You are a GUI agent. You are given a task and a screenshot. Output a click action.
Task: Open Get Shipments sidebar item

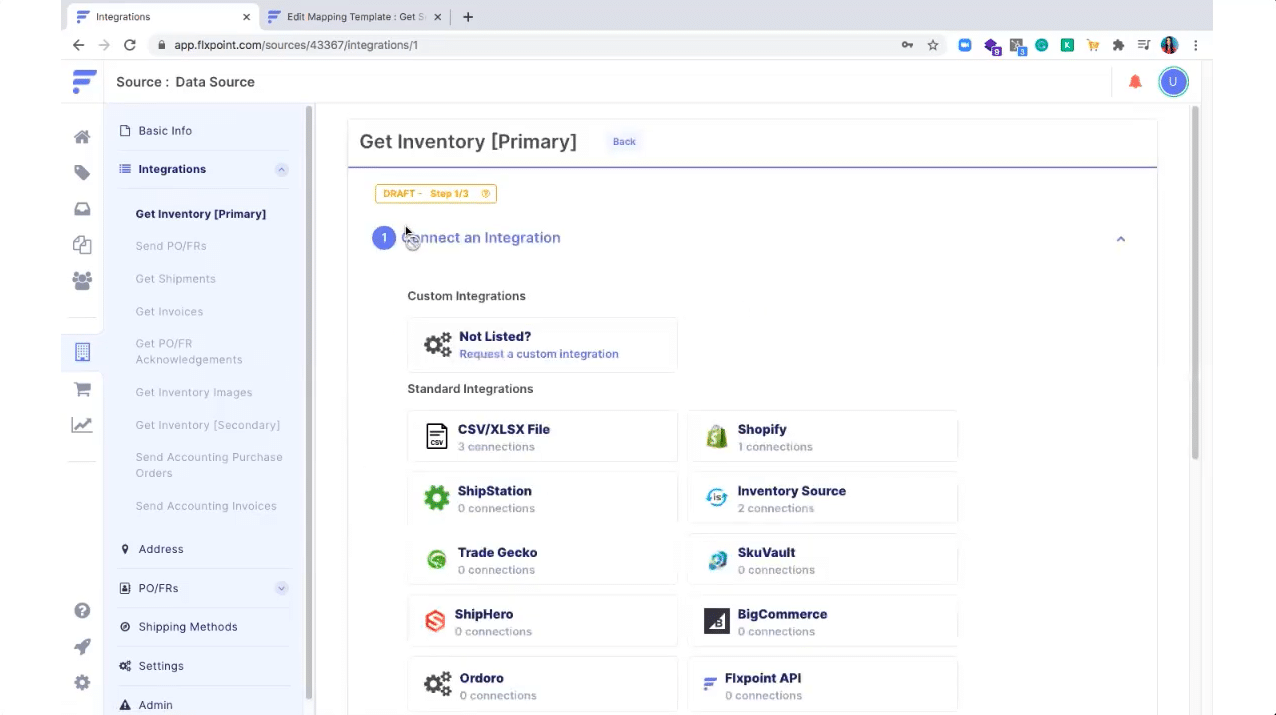click(175, 279)
